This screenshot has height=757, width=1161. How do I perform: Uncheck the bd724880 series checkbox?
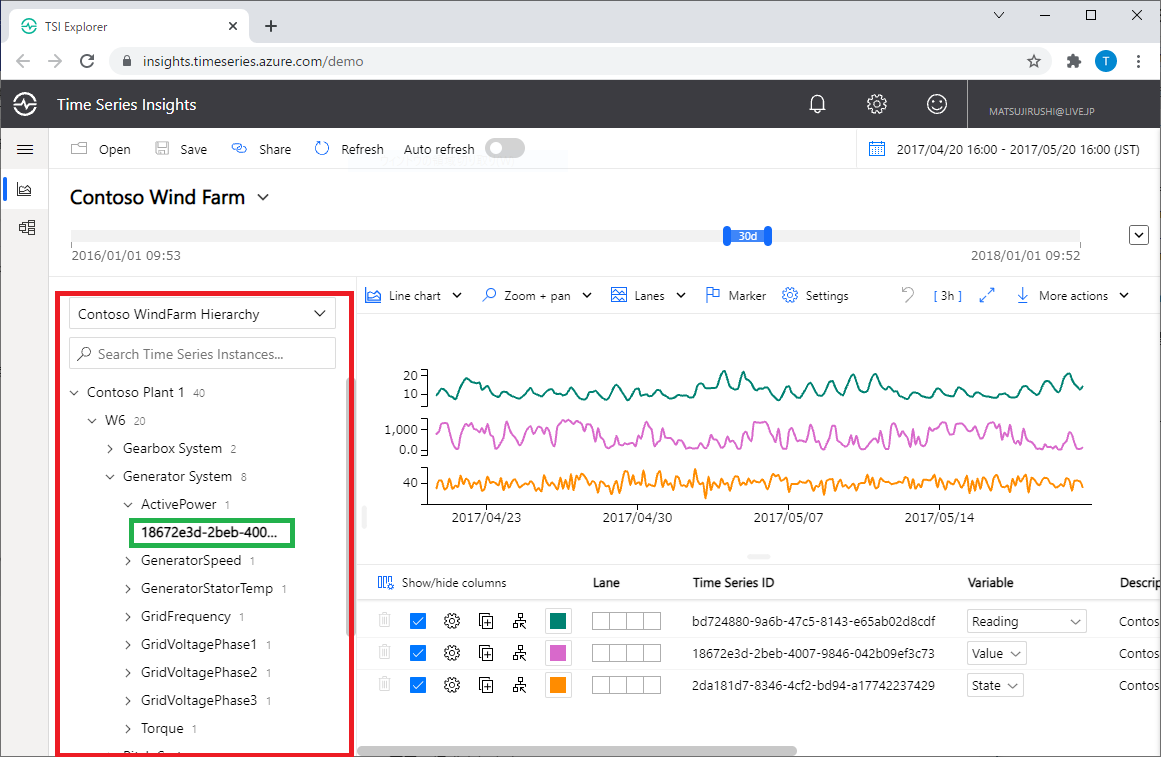pyautogui.click(x=418, y=621)
